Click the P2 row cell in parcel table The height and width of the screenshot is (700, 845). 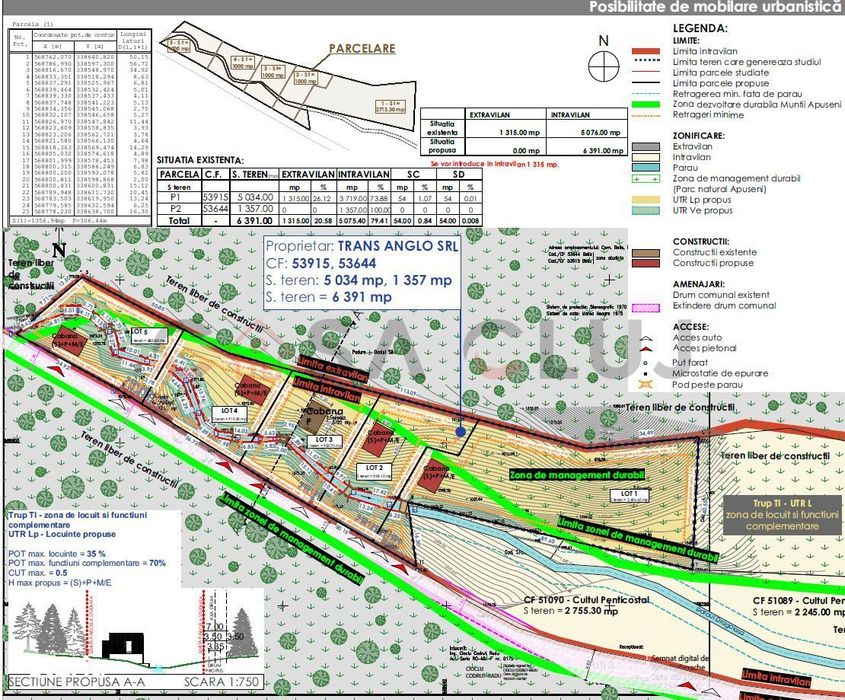coord(179,209)
